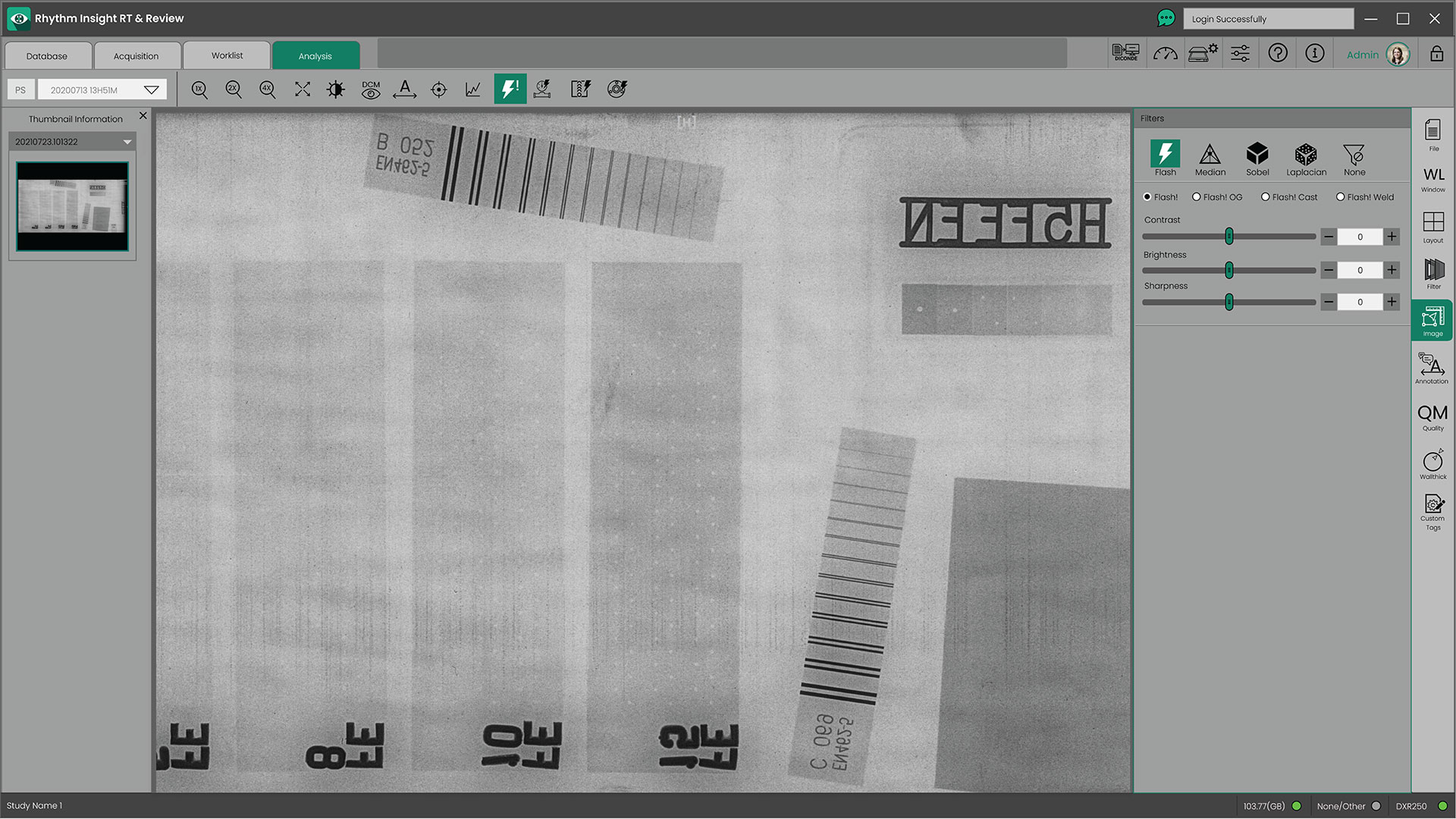Increase Sharpness with plus button
The image size is (1456, 819).
pyautogui.click(x=1392, y=302)
